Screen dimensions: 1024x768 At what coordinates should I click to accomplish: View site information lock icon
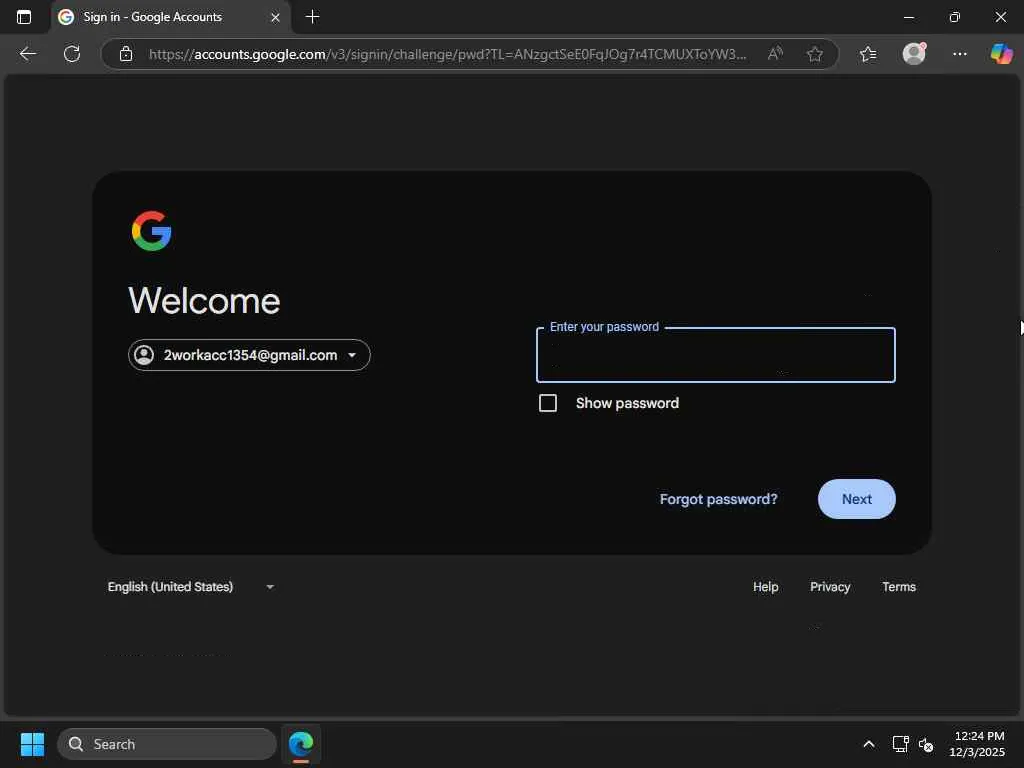[126, 54]
